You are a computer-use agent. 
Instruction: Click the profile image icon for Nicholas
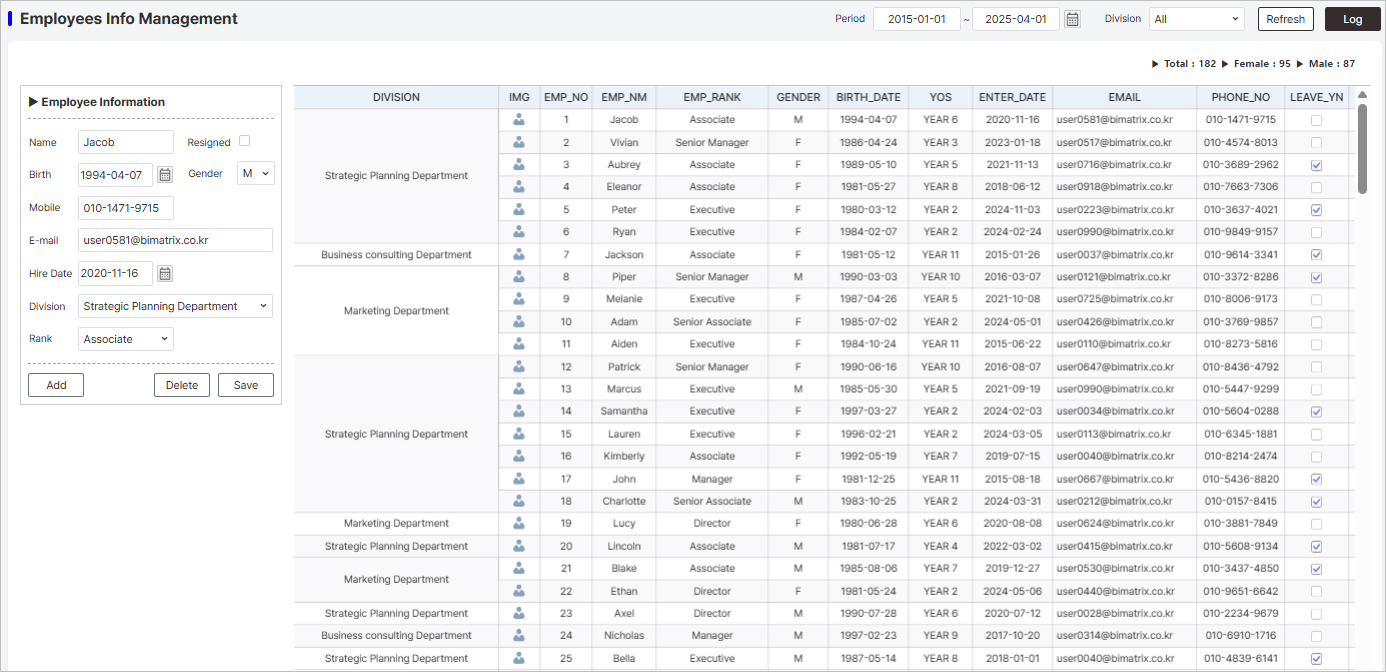click(x=519, y=635)
